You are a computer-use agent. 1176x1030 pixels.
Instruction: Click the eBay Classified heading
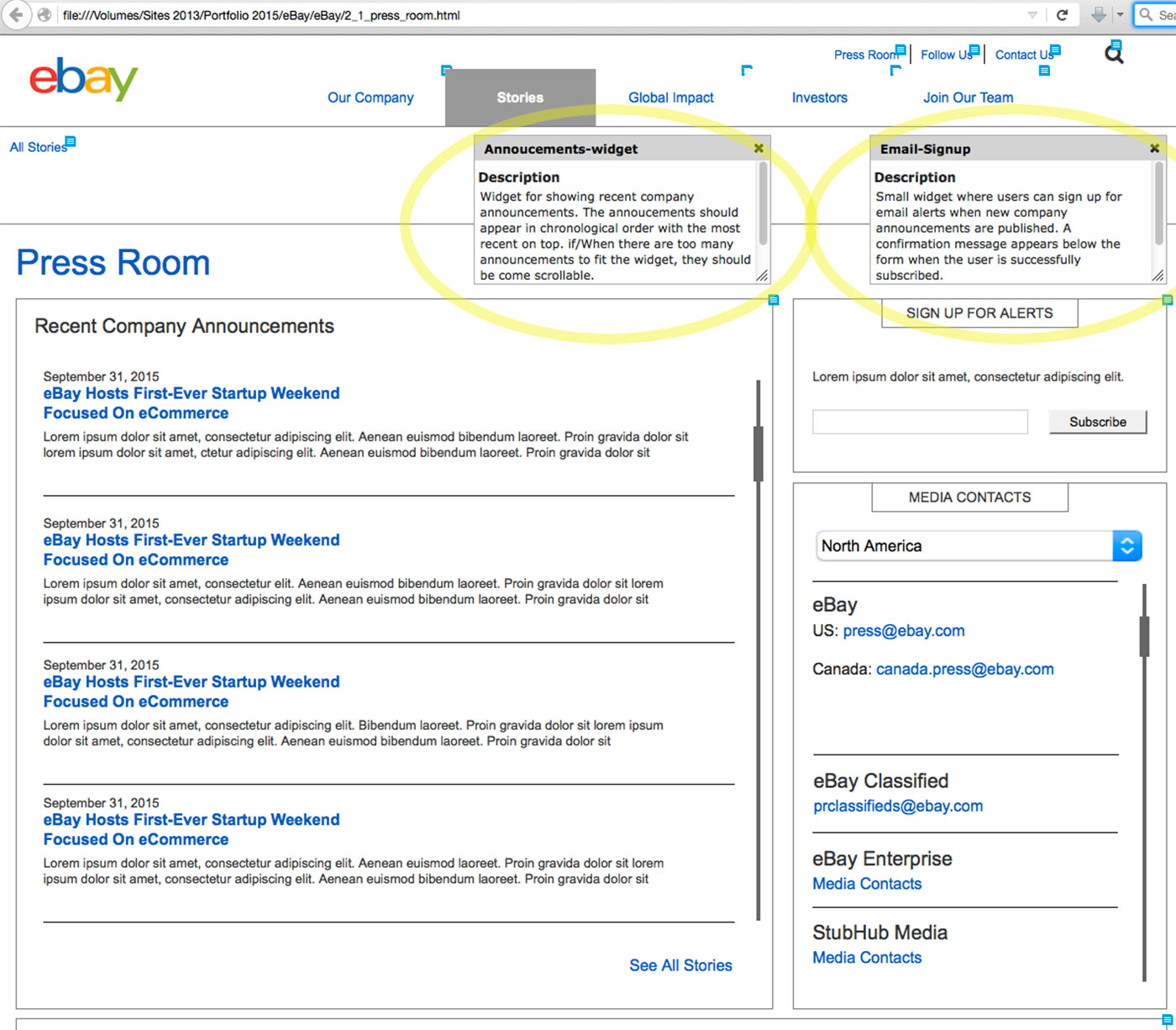pyautogui.click(x=881, y=780)
